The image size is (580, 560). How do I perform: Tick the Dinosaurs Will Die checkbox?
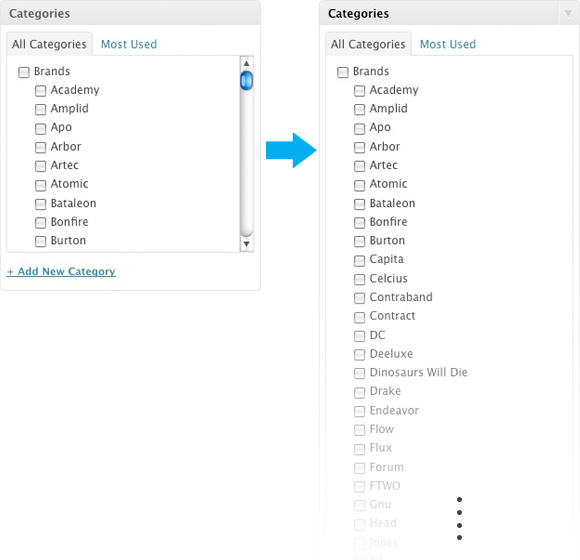[x=359, y=373]
